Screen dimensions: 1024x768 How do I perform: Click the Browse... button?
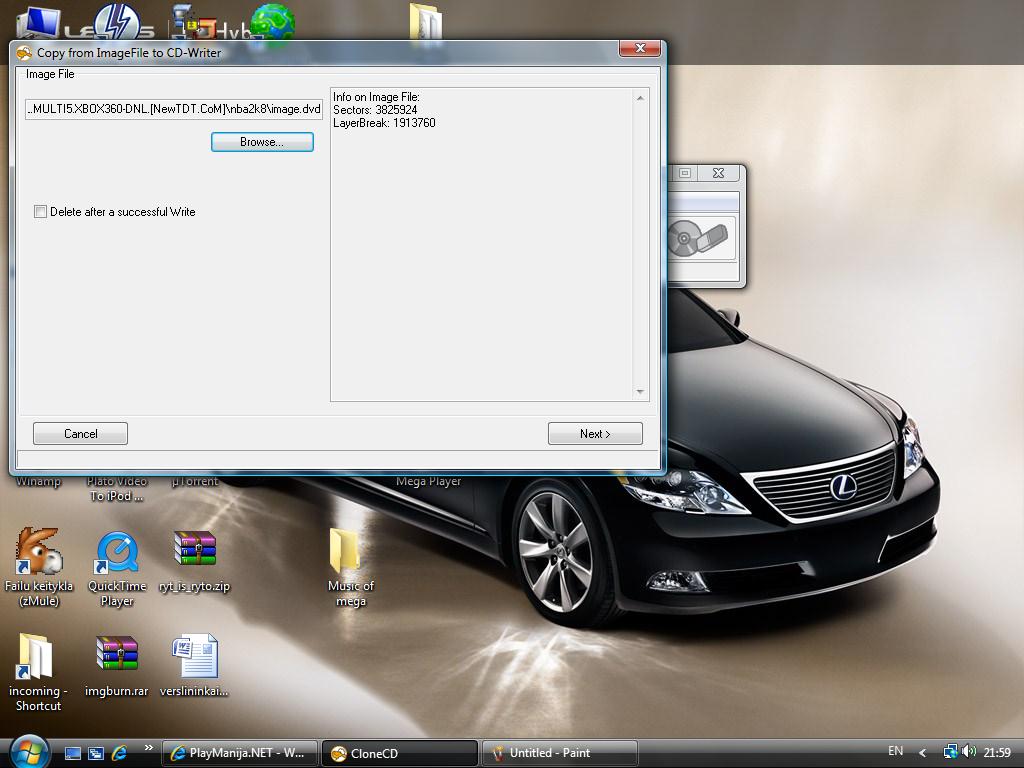262,142
